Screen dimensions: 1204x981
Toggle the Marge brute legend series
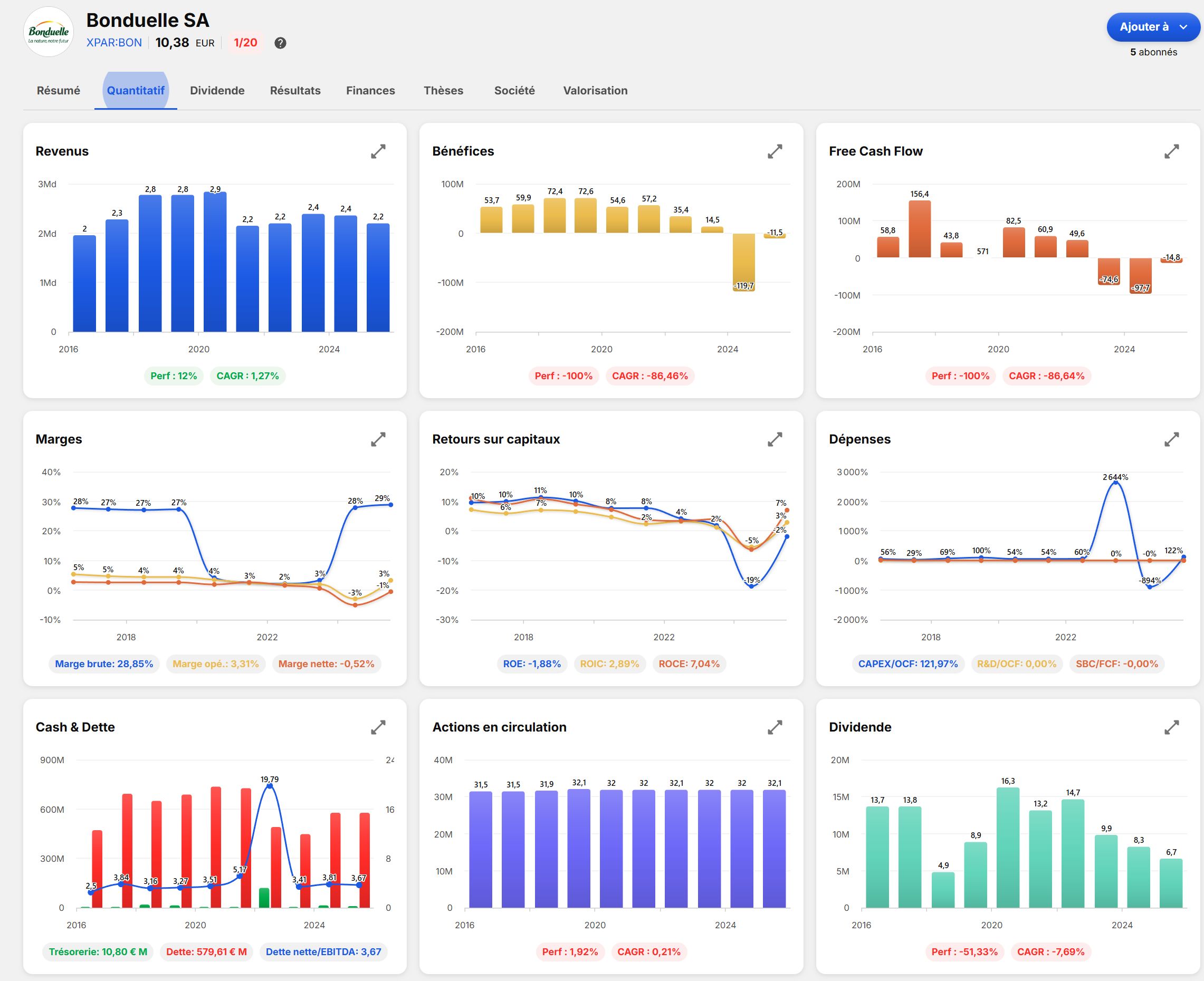click(x=104, y=663)
